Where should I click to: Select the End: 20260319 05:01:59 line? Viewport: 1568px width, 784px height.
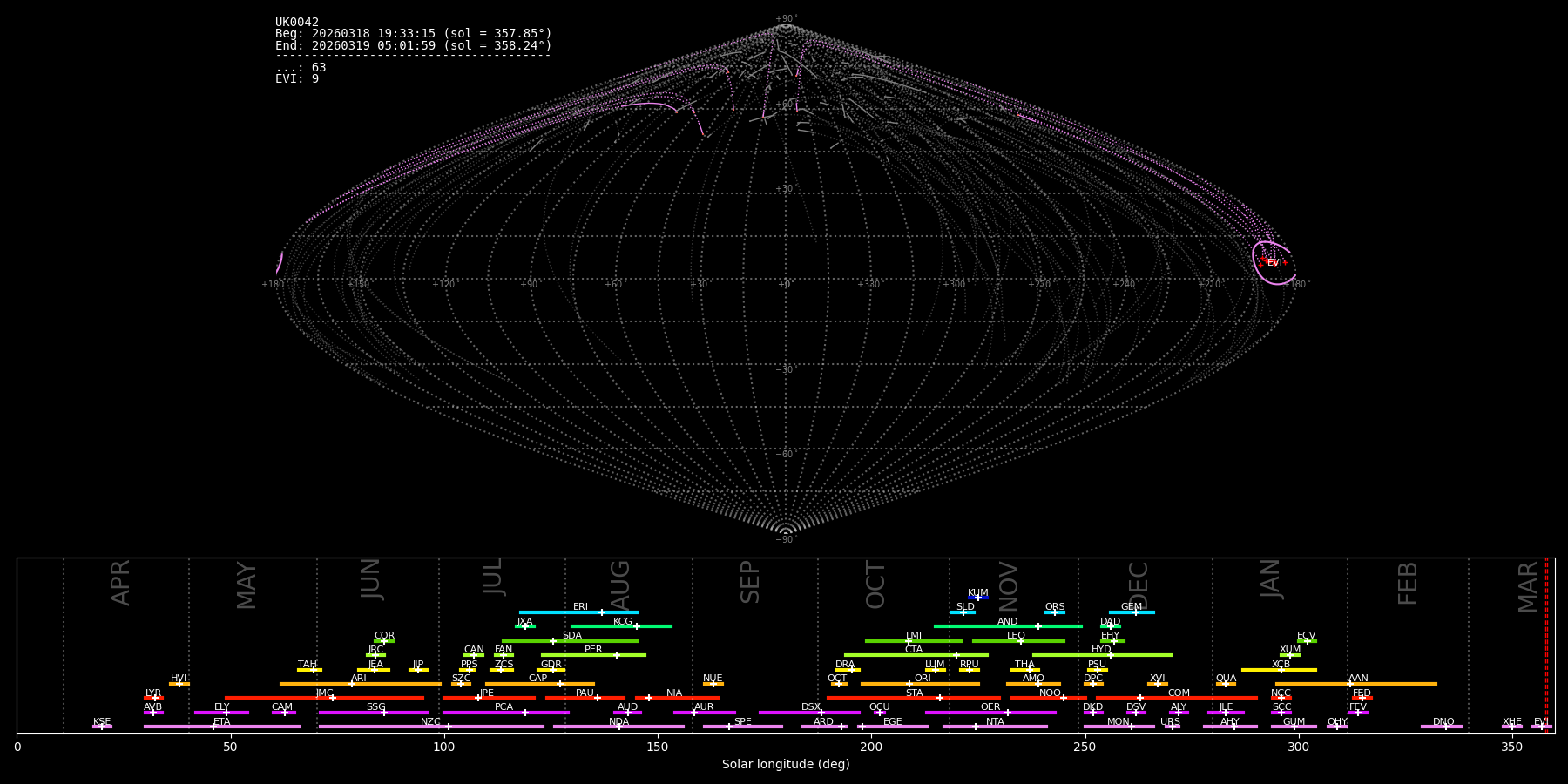414,45
